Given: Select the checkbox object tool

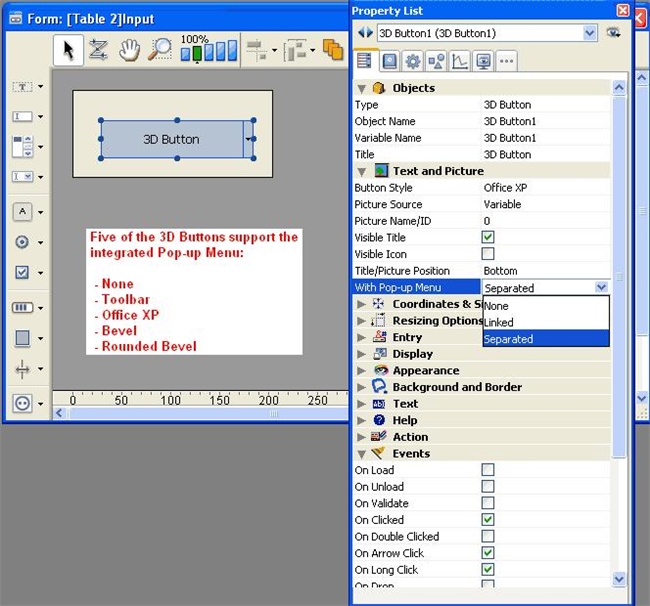Looking at the screenshot, I should [21, 272].
